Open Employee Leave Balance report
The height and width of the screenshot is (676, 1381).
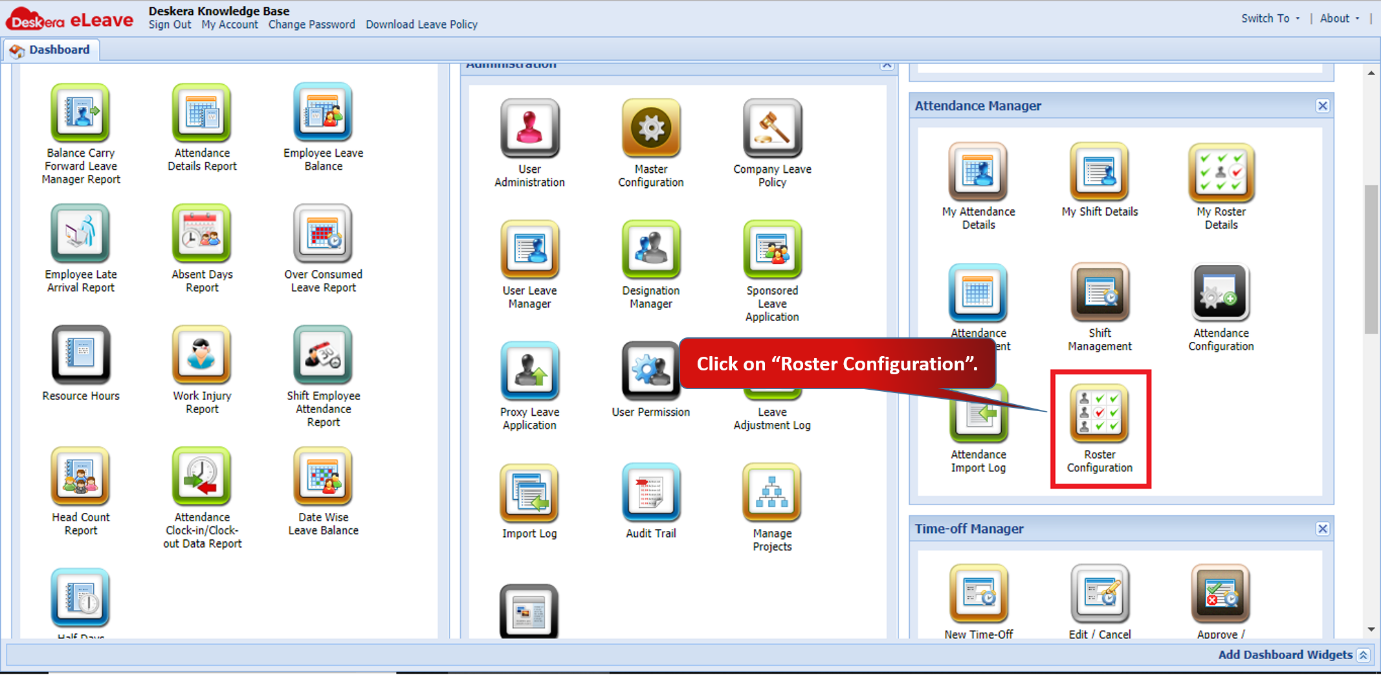(323, 113)
